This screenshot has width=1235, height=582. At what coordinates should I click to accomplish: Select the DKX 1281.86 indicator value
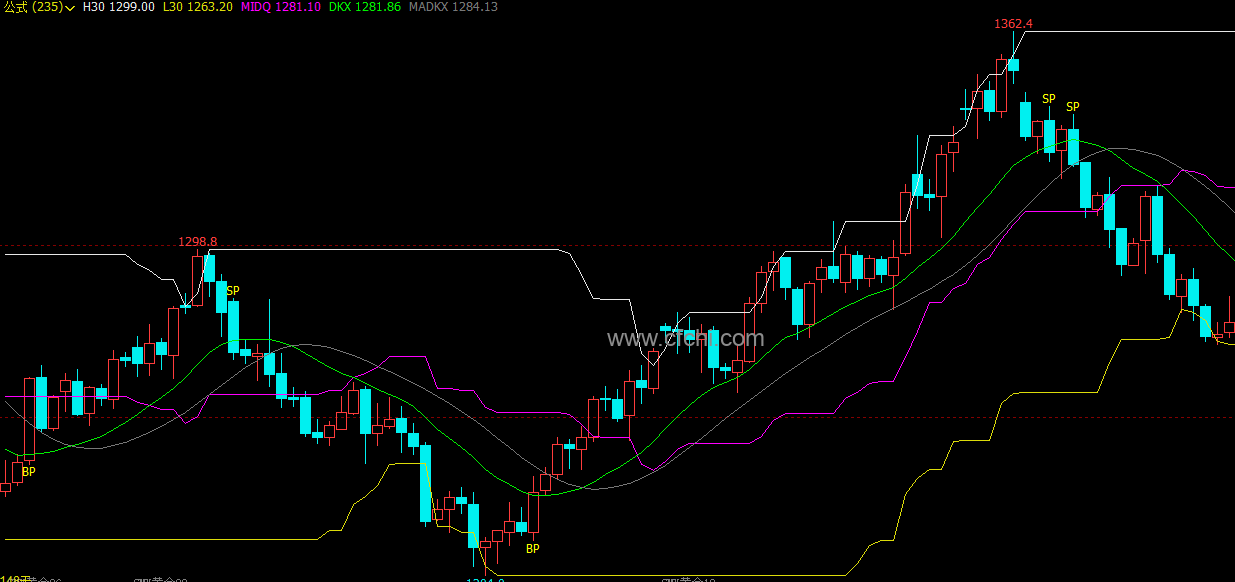click(x=365, y=7)
